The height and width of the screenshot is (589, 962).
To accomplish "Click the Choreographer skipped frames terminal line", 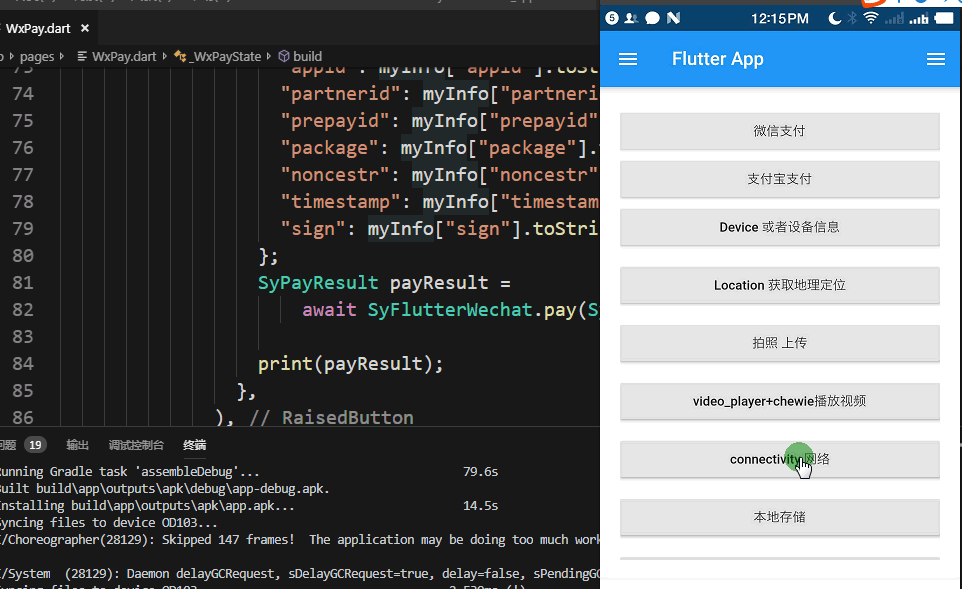I will pyautogui.click(x=299, y=540).
